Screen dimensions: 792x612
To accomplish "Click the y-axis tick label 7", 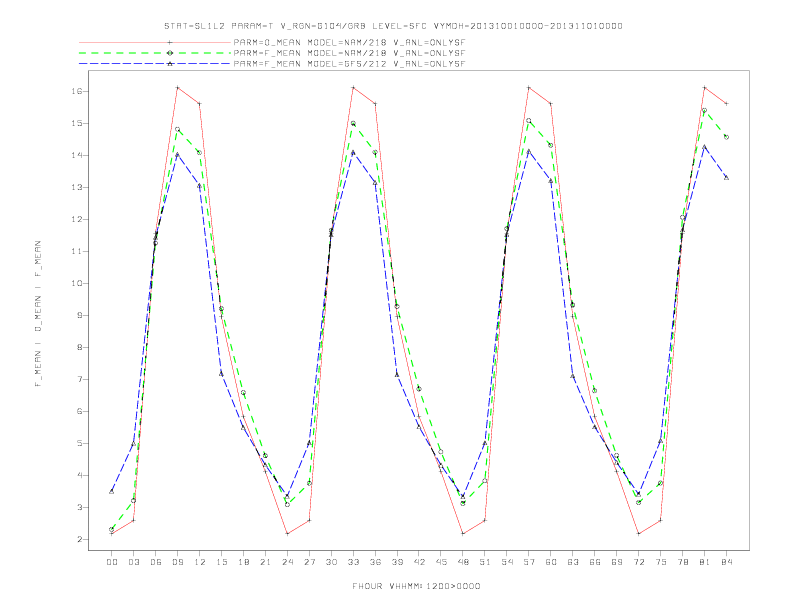I will pyautogui.click(x=80, y=379).
